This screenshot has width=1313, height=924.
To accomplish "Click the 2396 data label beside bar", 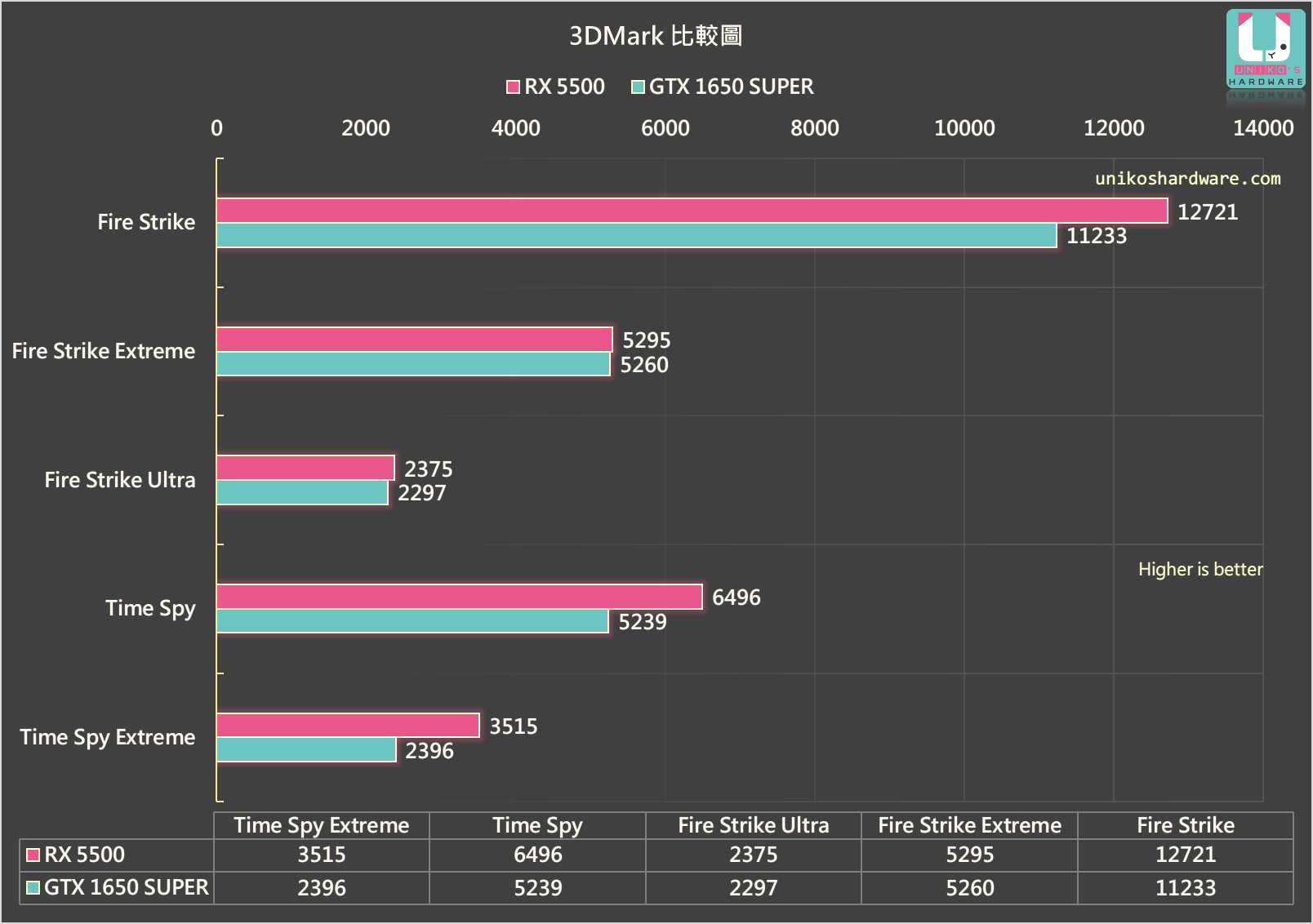I will [x=430, y=751].
